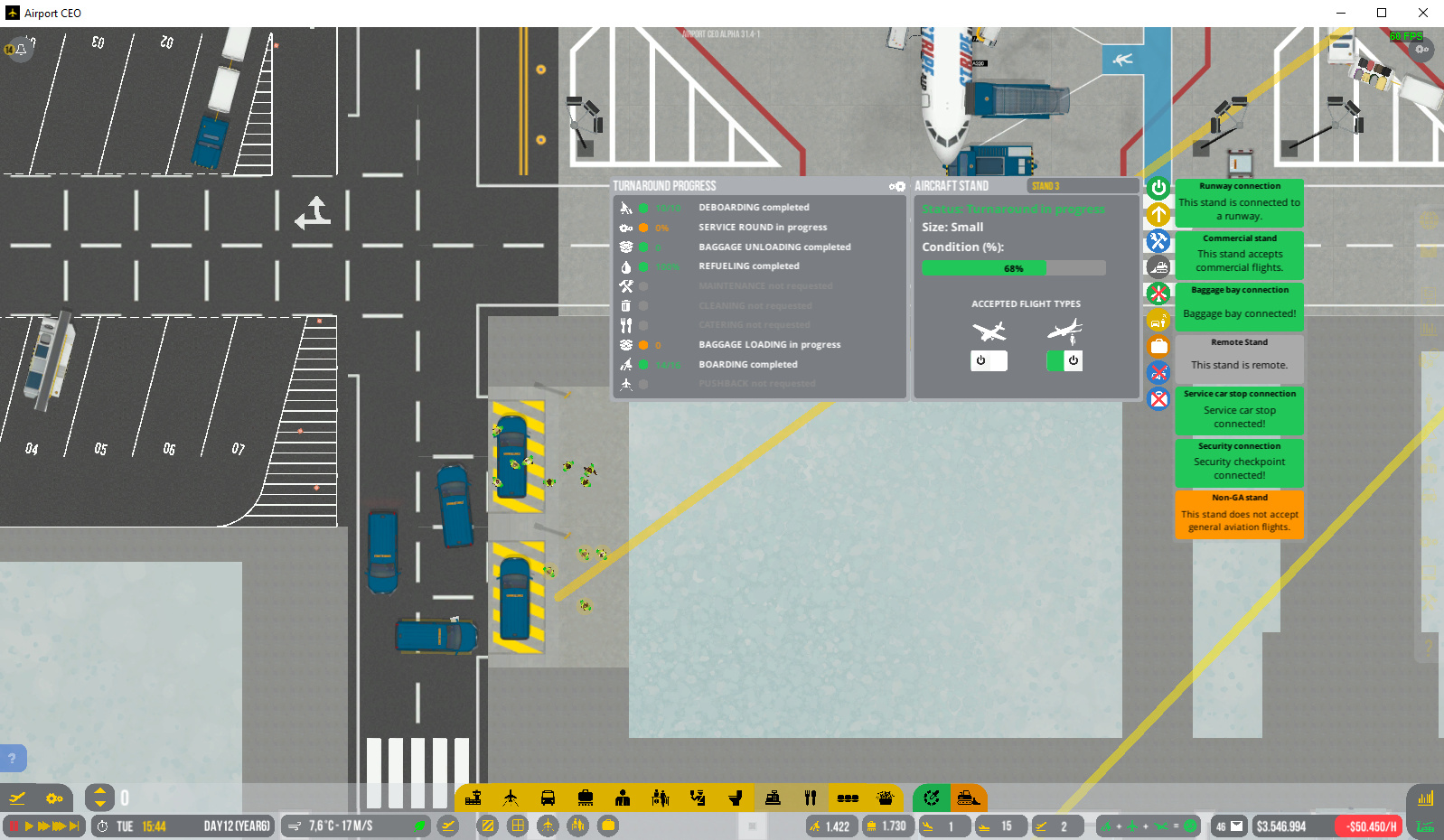
Task: Toggle commercial flight type switch on stand
Action: point(1064,360)
